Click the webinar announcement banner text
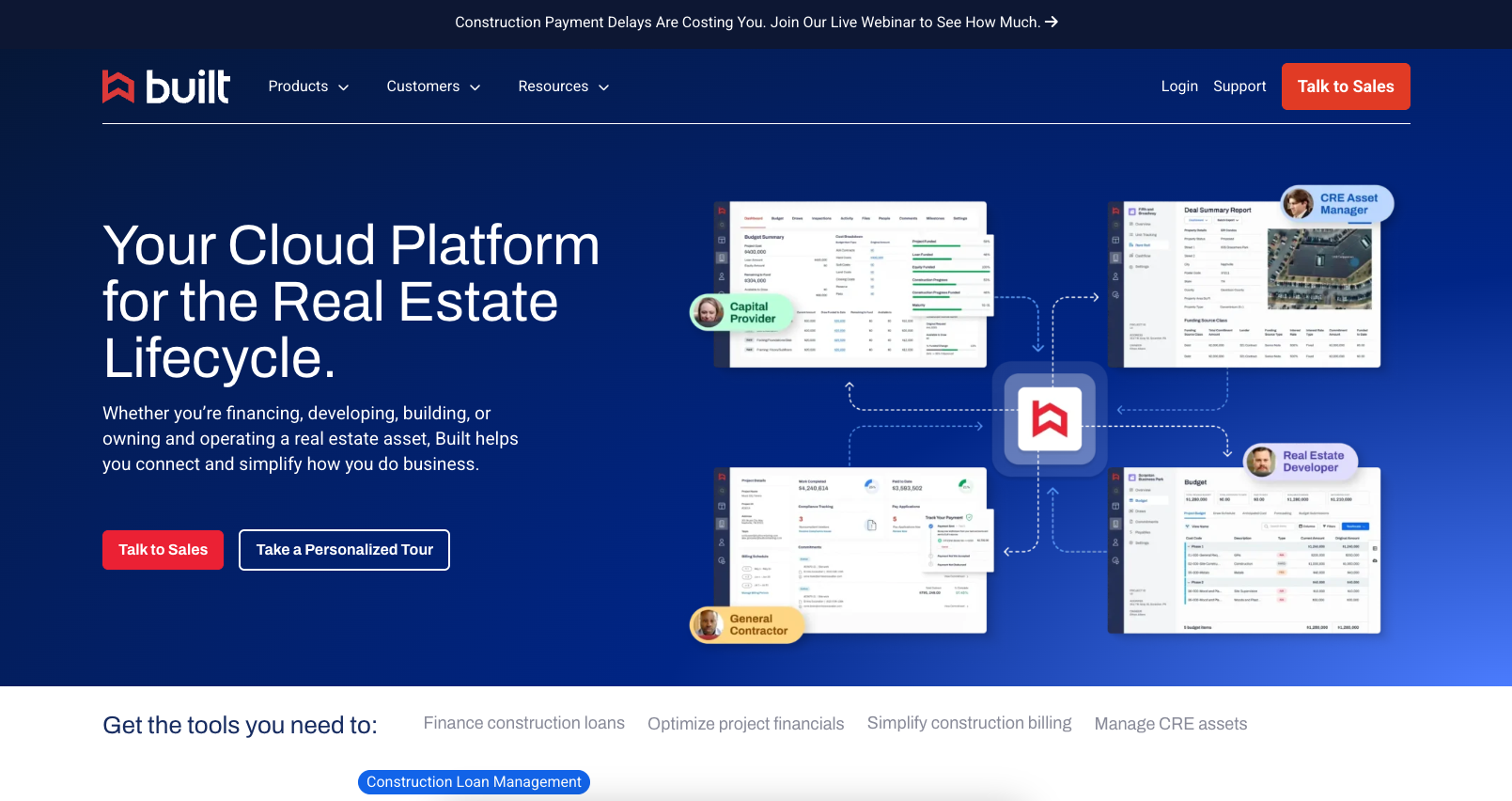Viewport: 1512px width, 801px height. 747,22
